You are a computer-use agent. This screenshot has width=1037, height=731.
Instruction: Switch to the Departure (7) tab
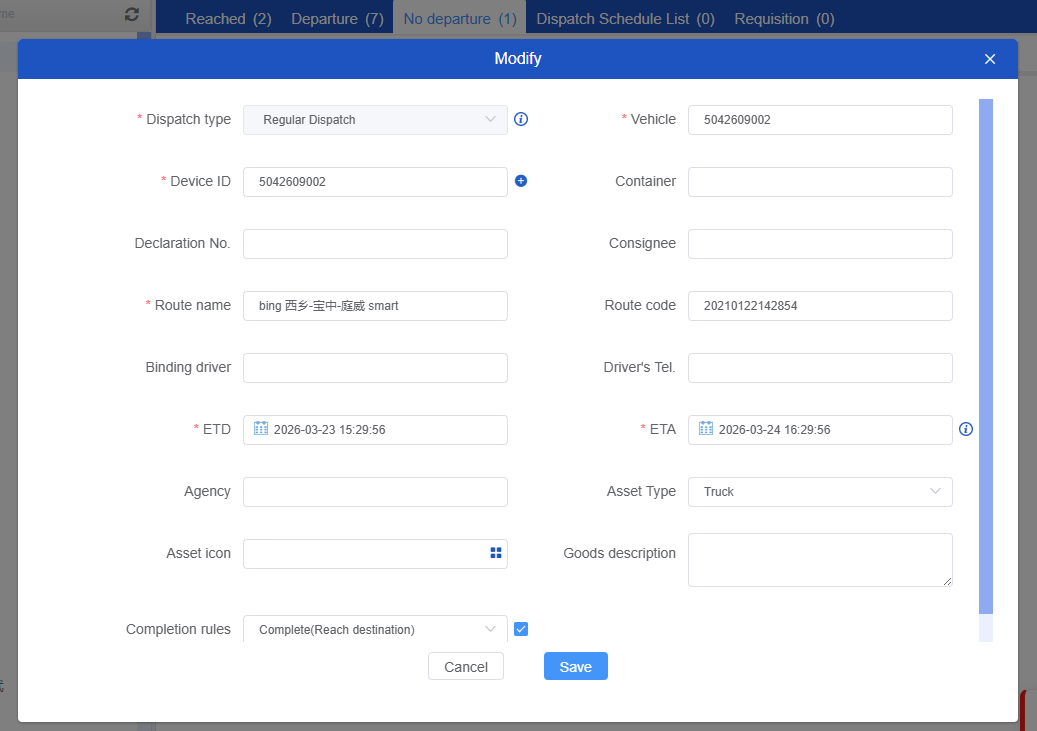coord(337,19)
